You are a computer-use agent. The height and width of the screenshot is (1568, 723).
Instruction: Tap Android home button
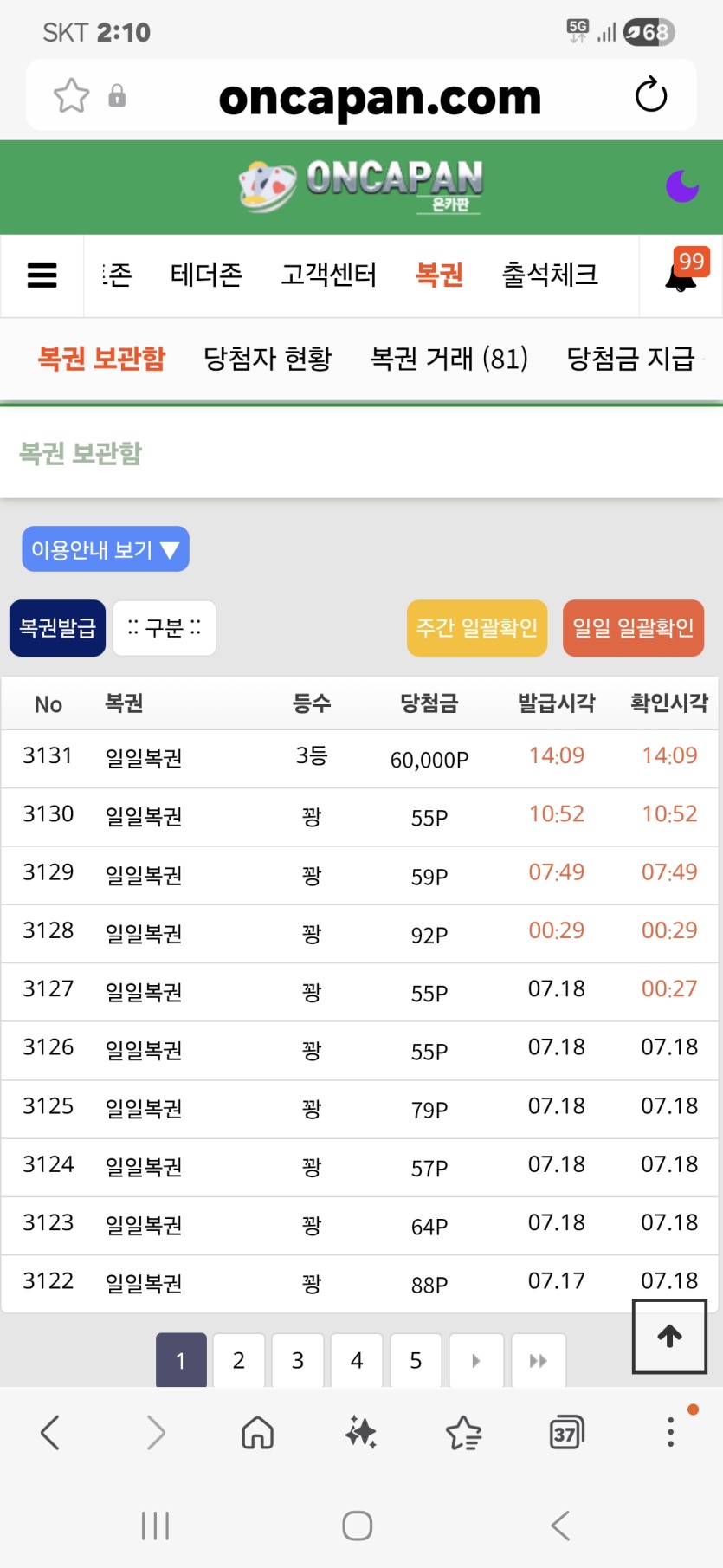click(x=358, y=1526)
